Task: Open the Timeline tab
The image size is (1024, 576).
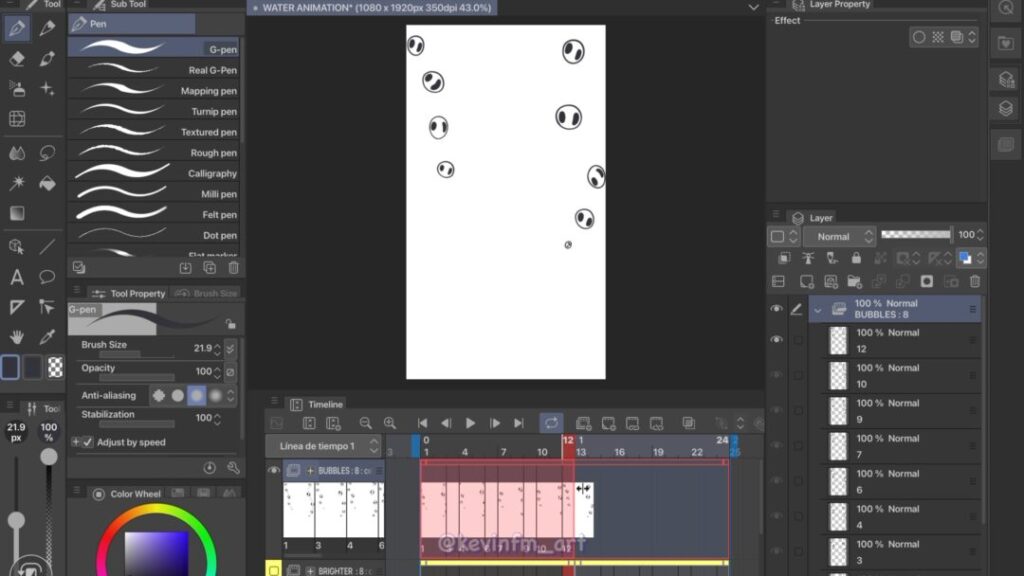Action: [317, 404]
